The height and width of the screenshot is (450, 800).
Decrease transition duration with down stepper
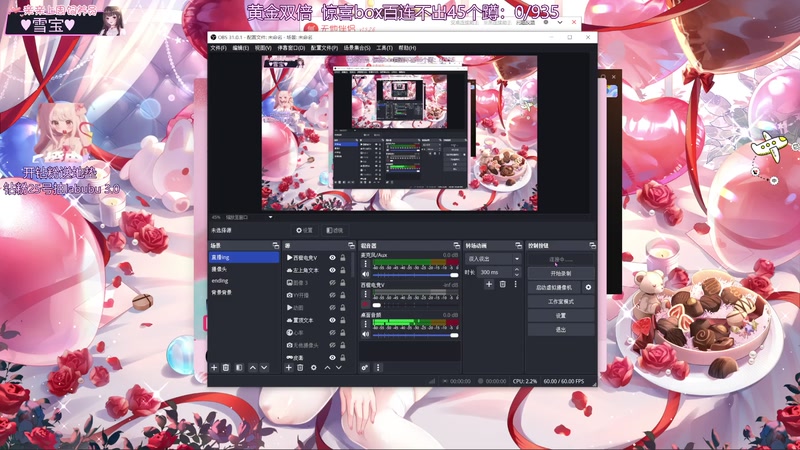coord(516,275)
